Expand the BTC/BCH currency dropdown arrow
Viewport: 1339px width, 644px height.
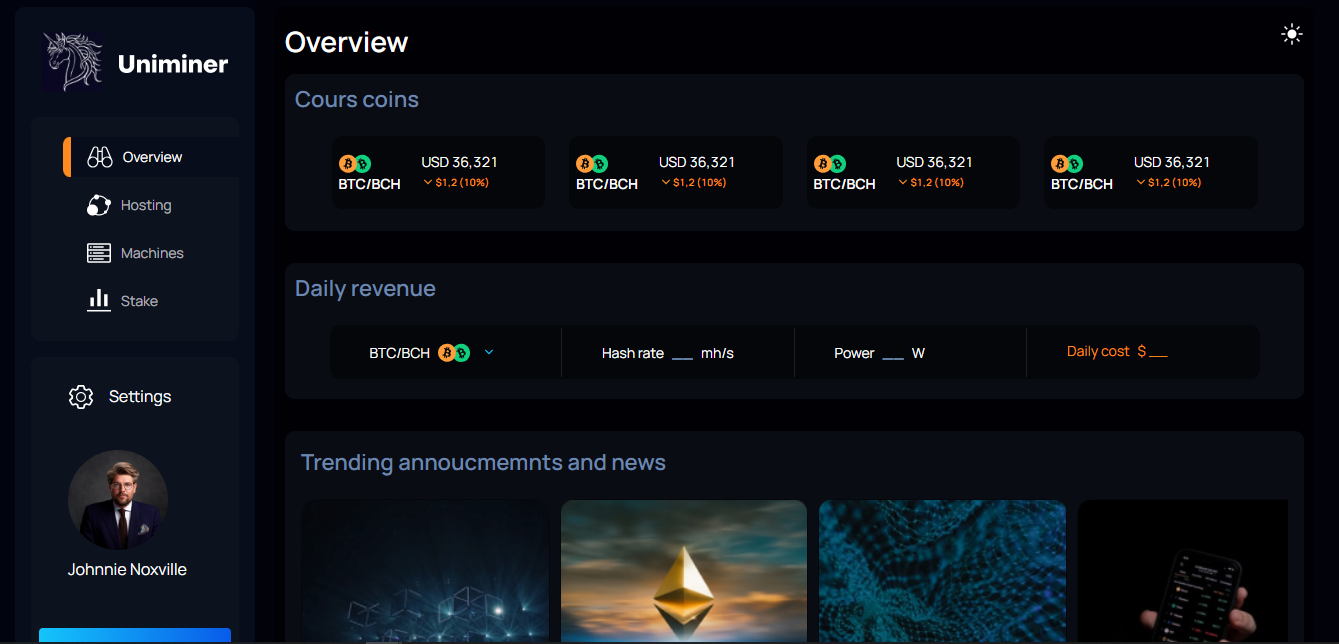(x=489, y=352)
